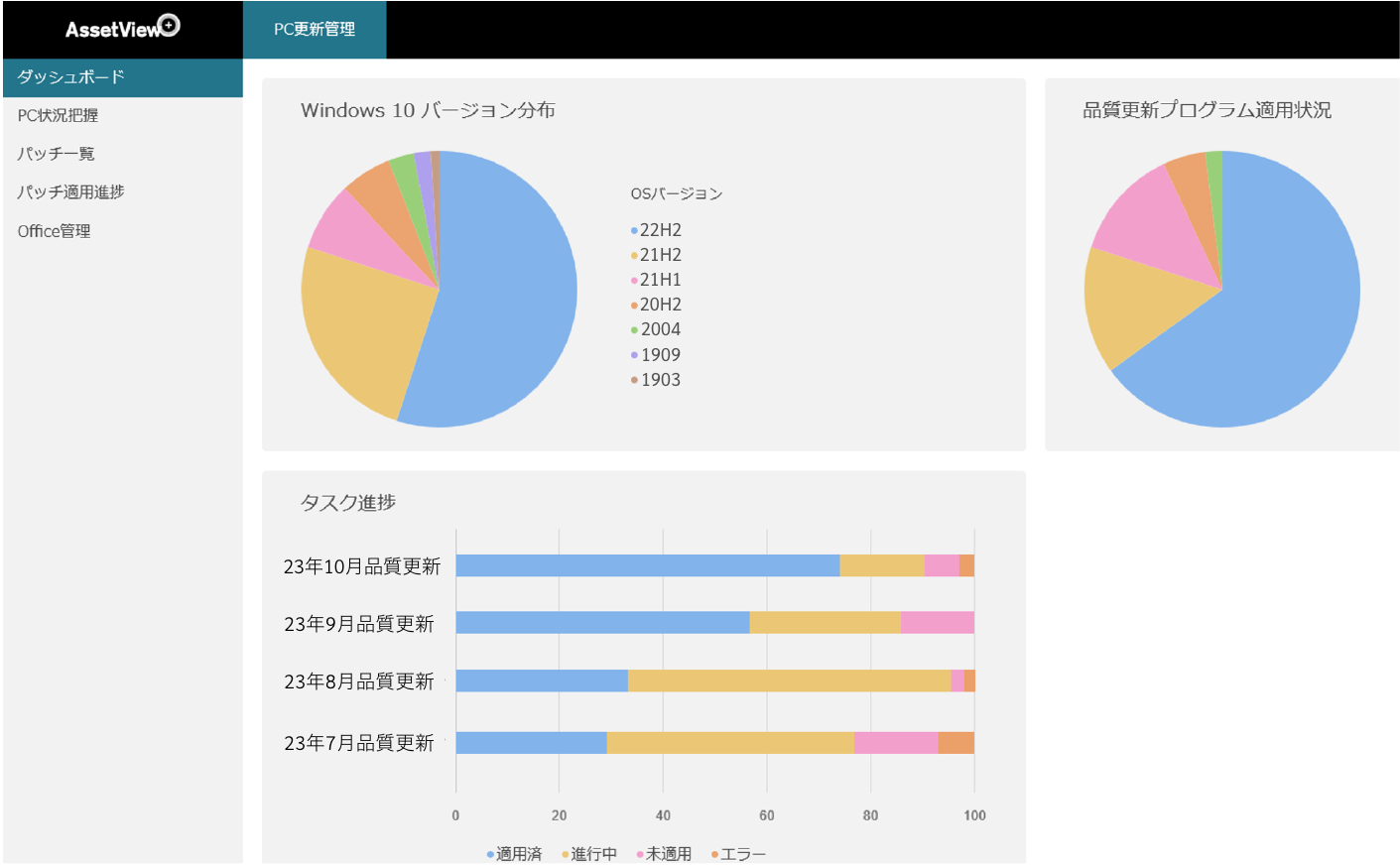This screenshot has width=1400, height=866.
Task: Click the 1903 legend entry
Action: (x=656, y=380)
